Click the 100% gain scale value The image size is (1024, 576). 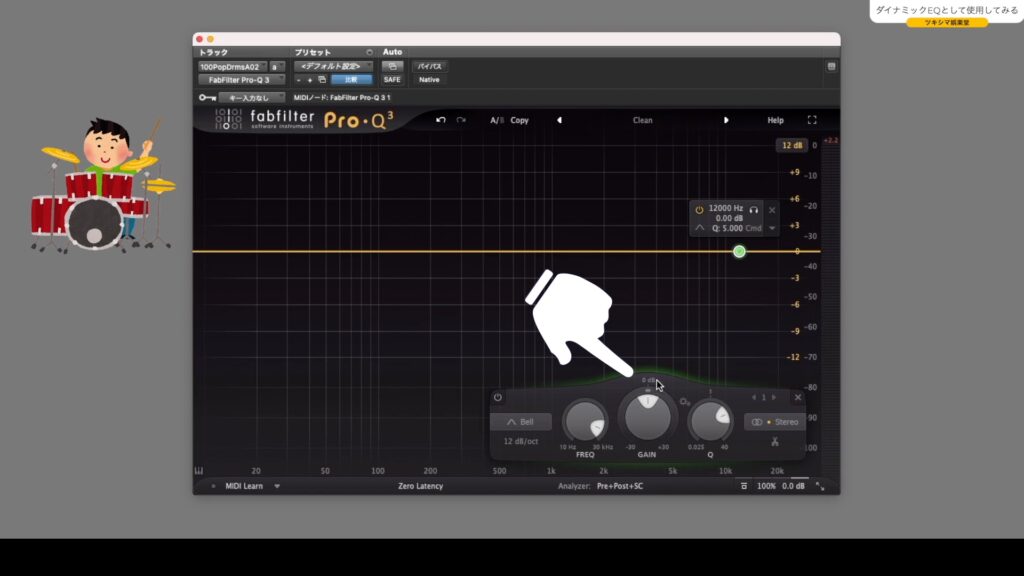(x=766, y=486)
